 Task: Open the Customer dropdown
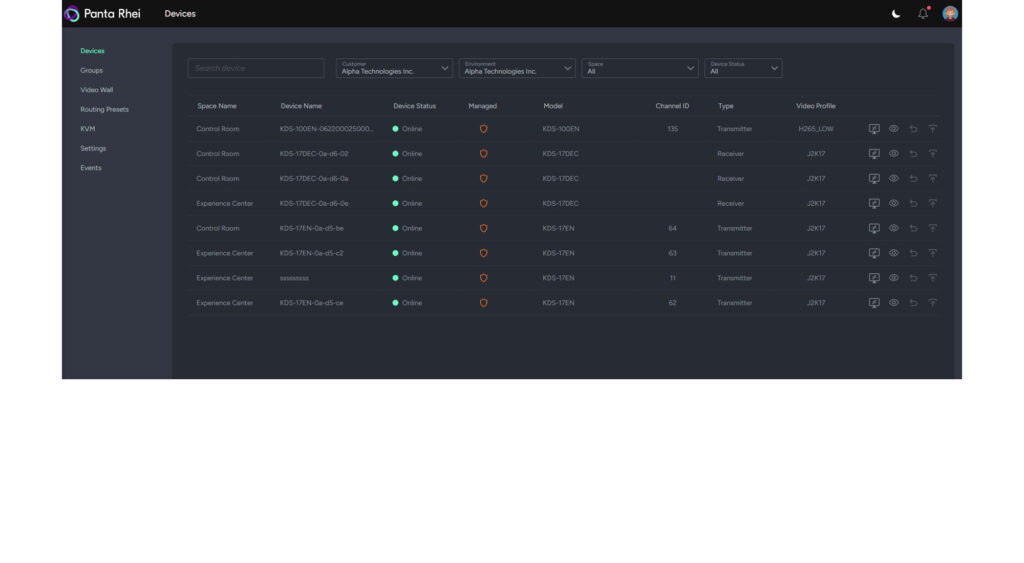coord(394,68)
